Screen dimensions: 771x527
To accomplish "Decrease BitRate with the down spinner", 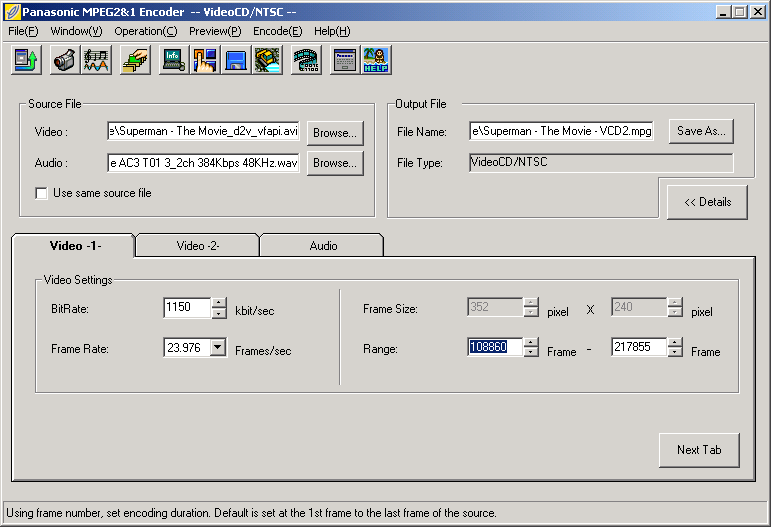I will coord(219,314).
